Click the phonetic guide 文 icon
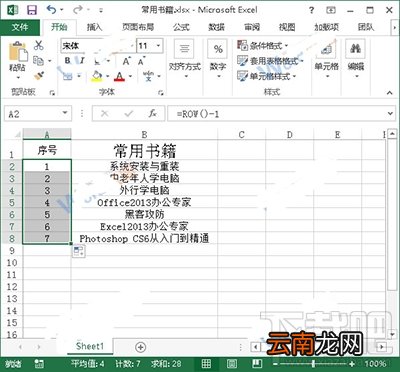The height and width of the screenshot is (372, 400). point(148,76)
